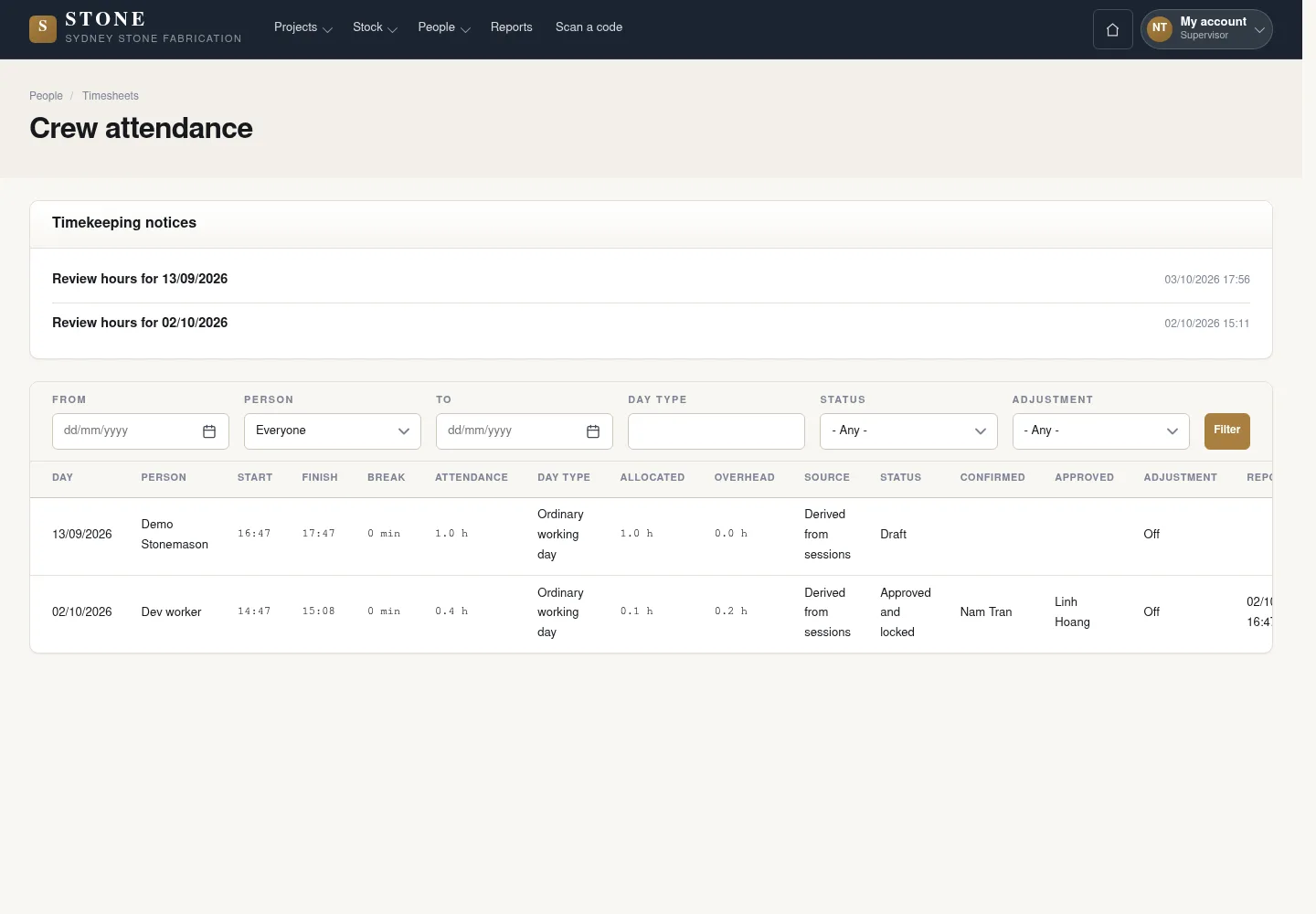Click the Filter button

click(1226, 430)
